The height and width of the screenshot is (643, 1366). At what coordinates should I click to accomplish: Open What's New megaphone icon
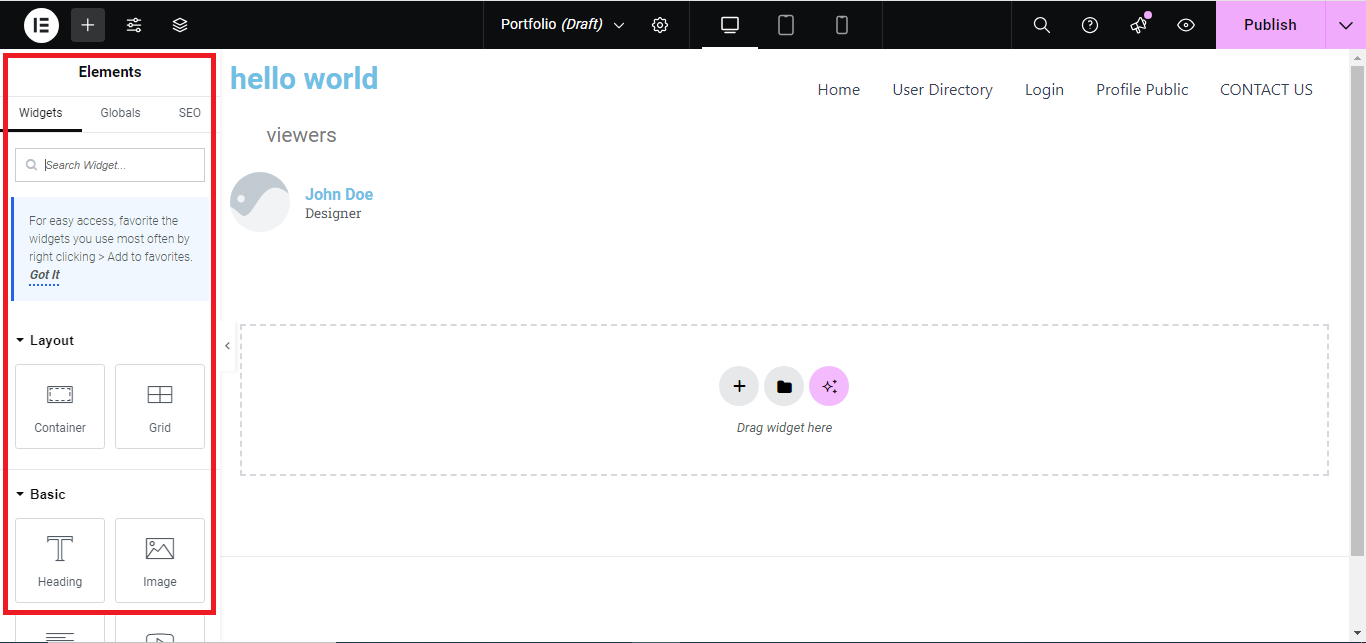click(x=1139, y=25)
